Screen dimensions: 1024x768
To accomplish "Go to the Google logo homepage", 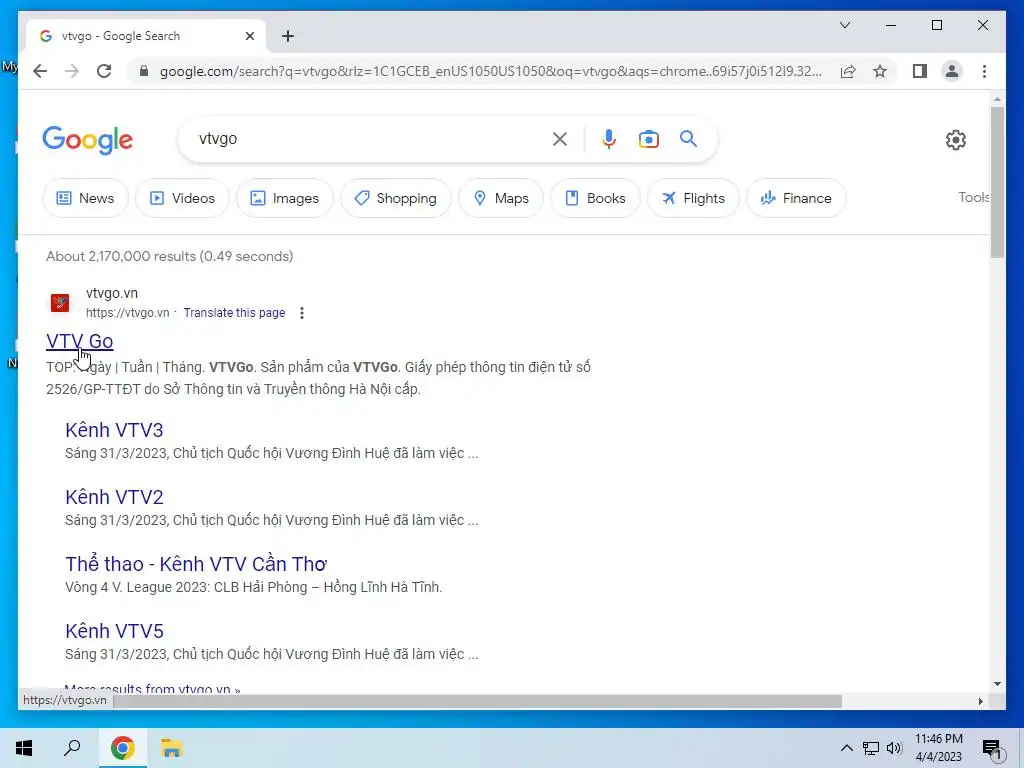I will point(88,140).
